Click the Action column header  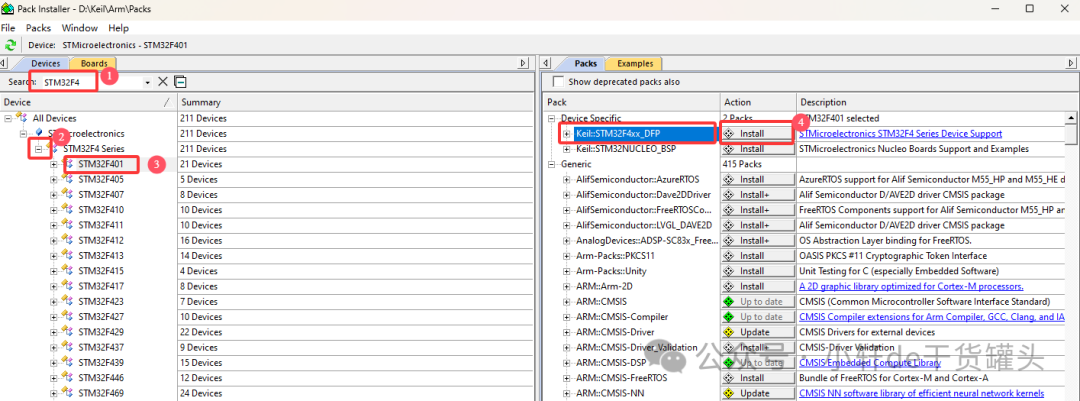coord(759,102)
